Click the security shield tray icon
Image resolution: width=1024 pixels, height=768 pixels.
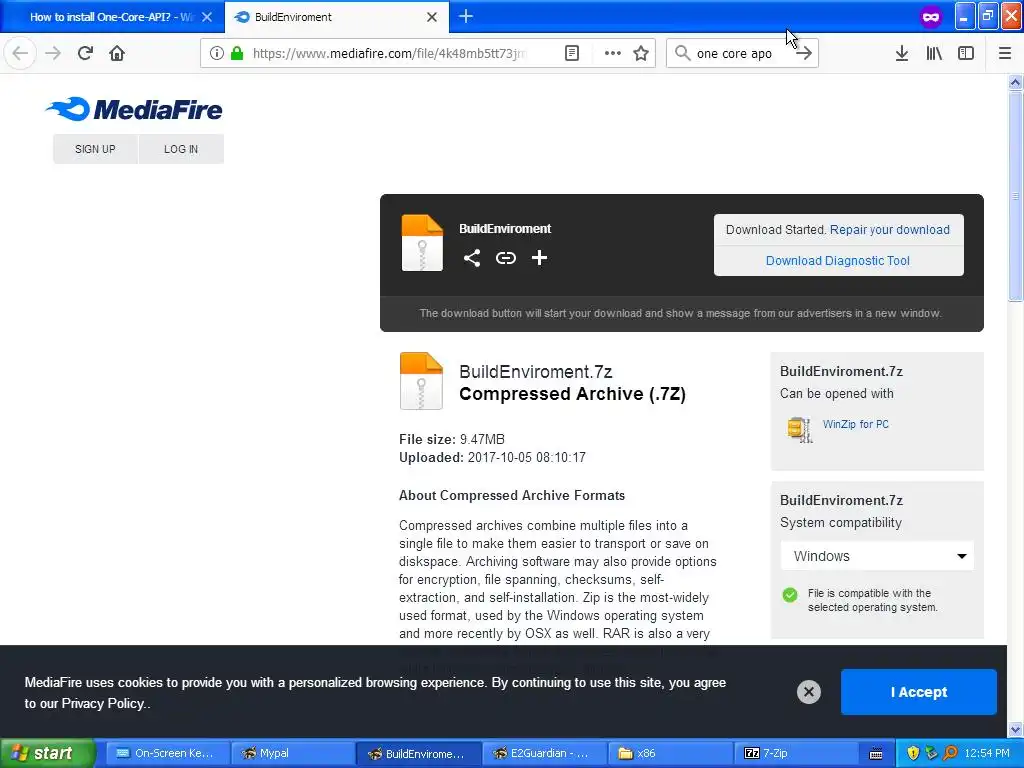pos(913,753)
